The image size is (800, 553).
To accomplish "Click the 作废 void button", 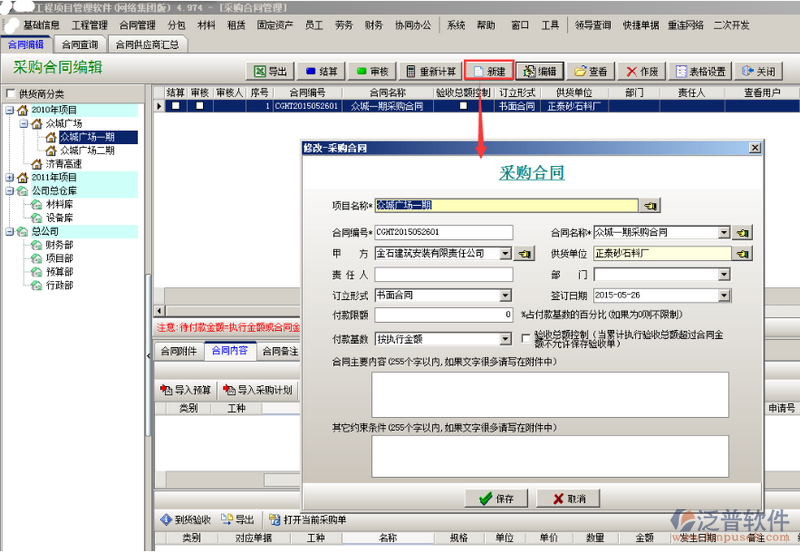I will point(642,72).
